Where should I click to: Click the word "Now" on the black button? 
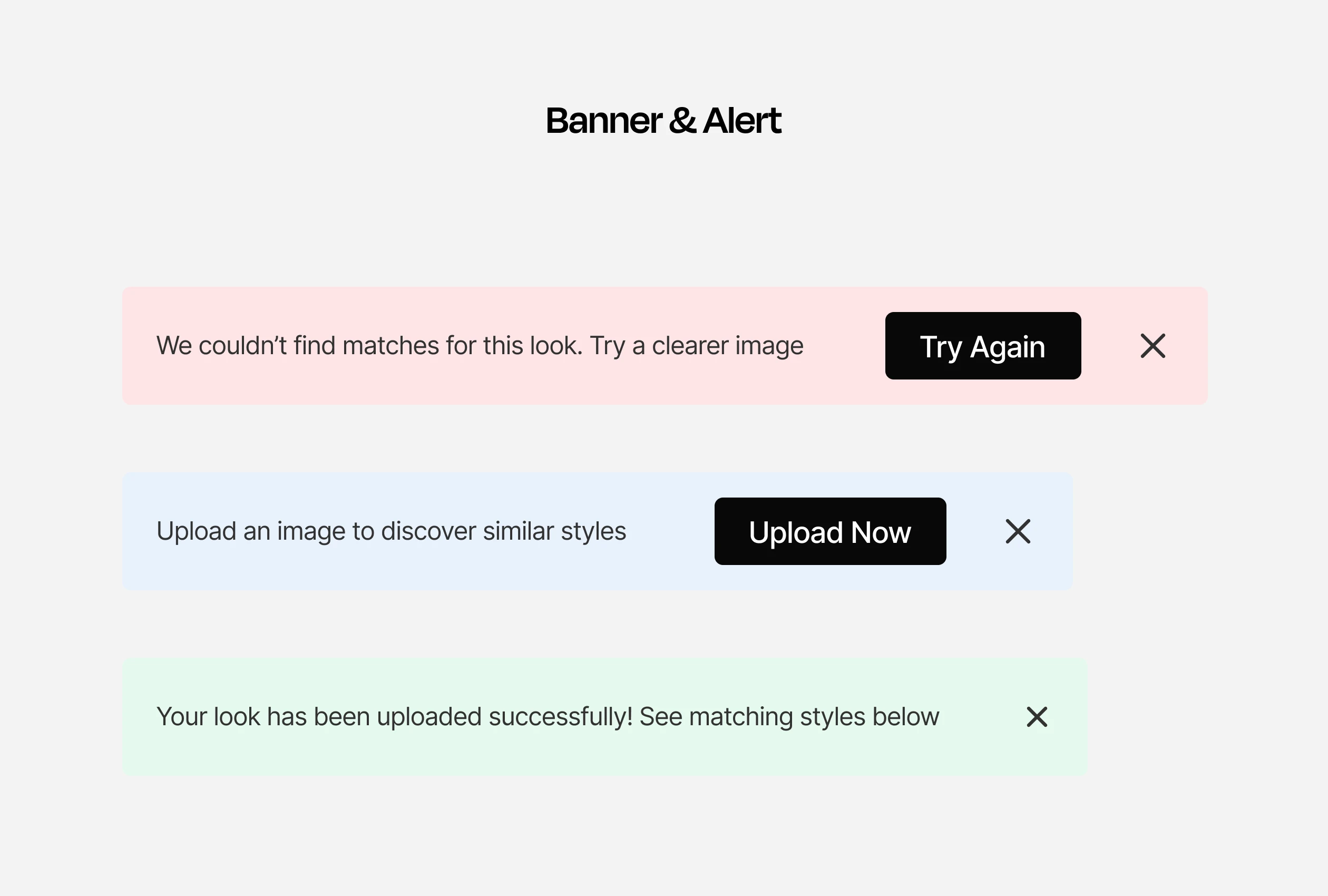point(881,532)
